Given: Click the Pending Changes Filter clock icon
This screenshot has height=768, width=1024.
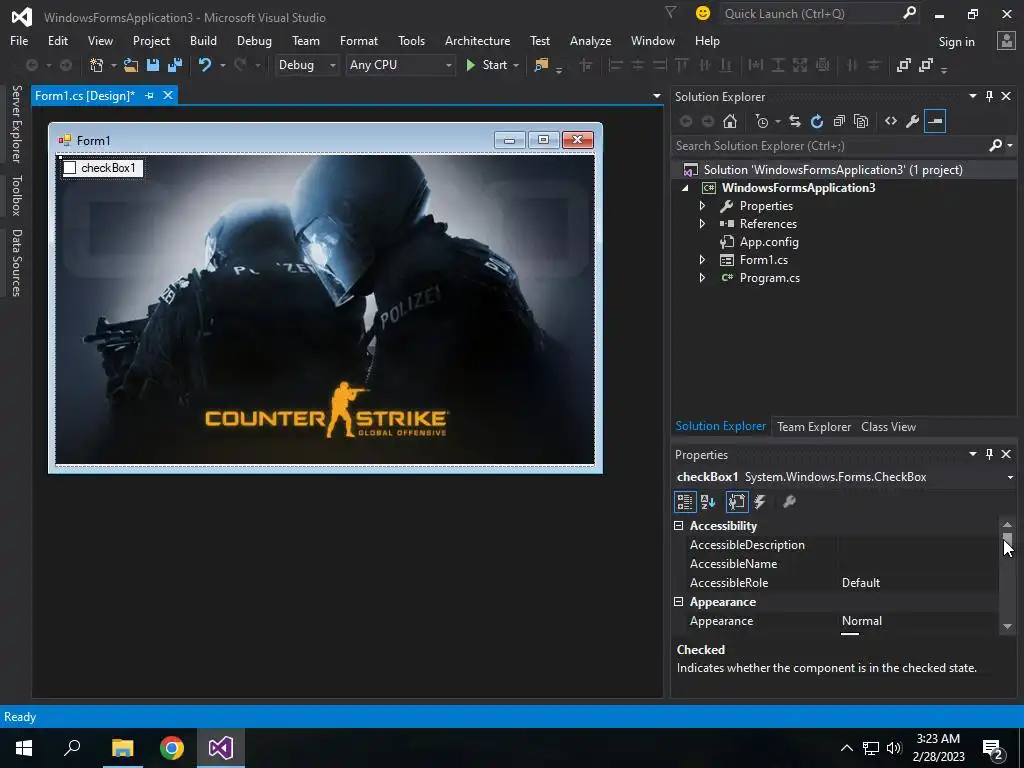Looking at the screenshot, I should (x=761, y=121).
